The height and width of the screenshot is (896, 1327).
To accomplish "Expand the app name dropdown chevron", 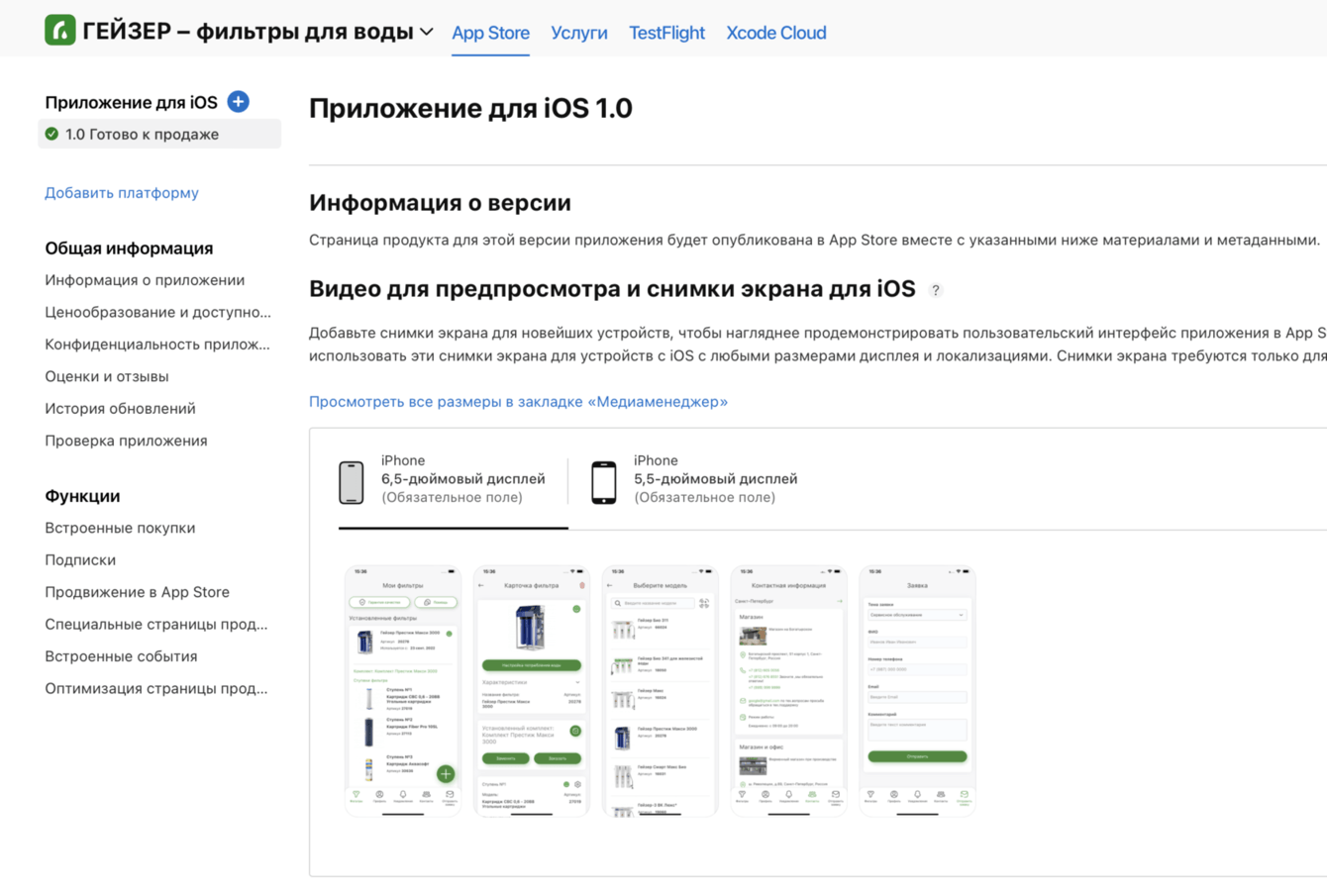I will click(427, 33).
